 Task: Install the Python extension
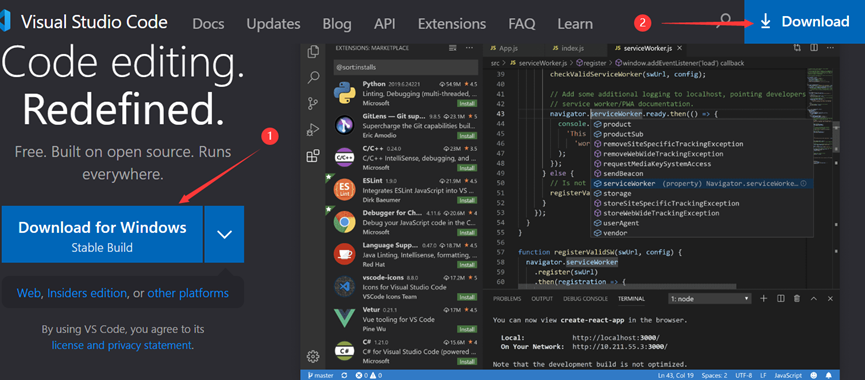(467, 103)
